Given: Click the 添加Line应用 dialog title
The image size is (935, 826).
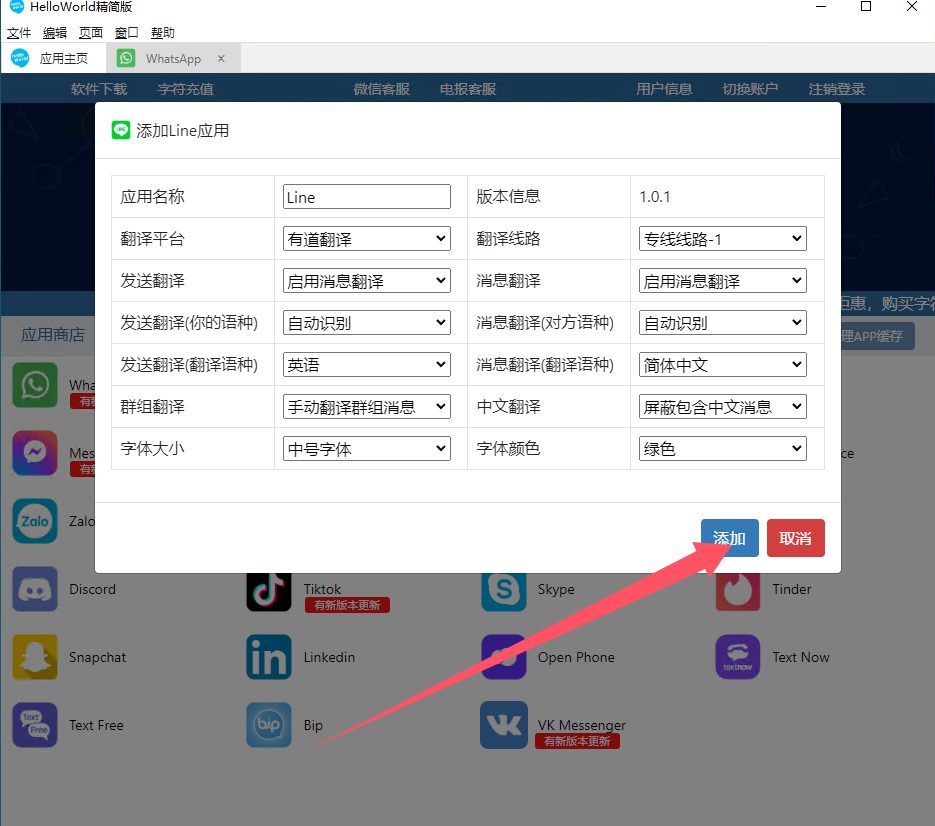Looking at the screenshot, I should [182, 131].
